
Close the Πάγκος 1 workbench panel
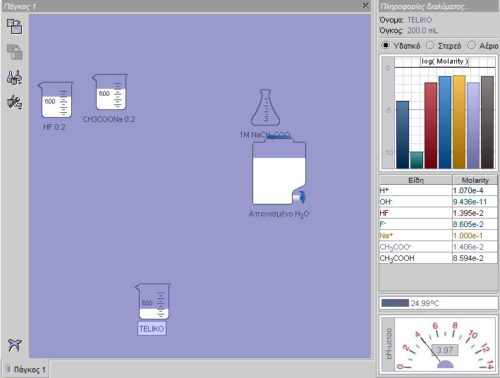366,5
